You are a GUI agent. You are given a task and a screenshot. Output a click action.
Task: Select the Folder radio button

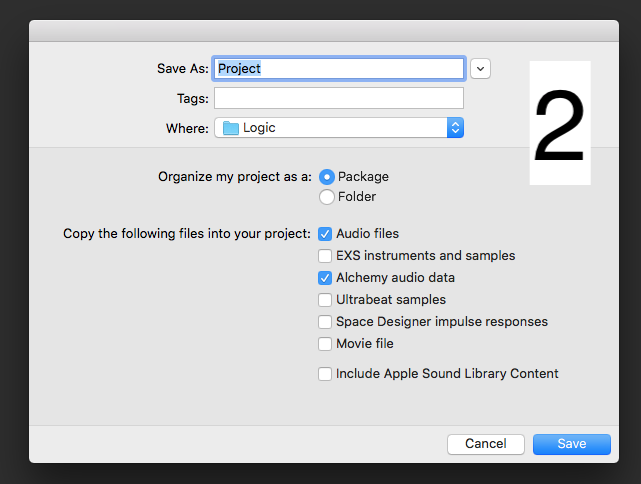point(327,197)
